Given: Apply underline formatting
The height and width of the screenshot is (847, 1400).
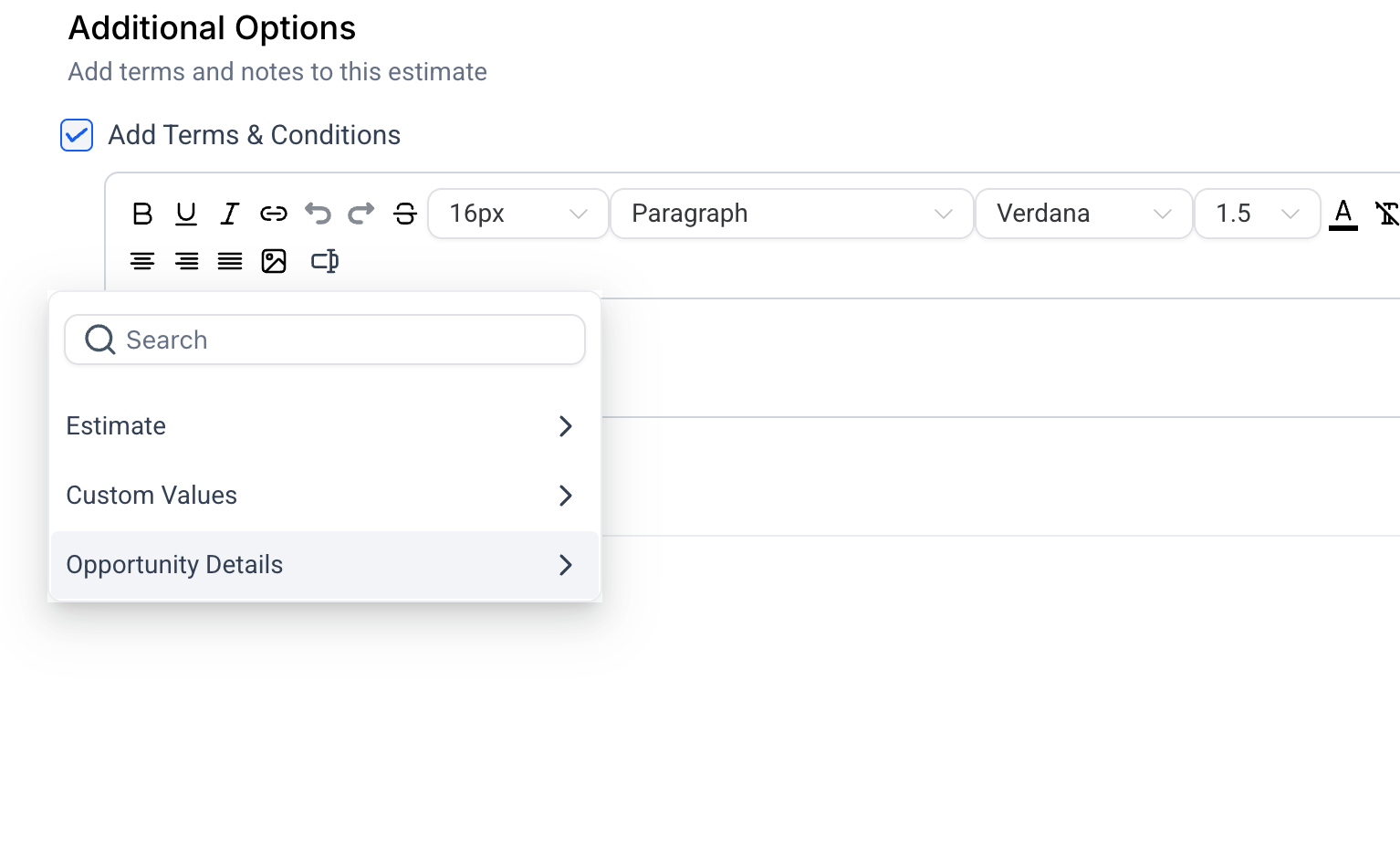Looking at the screenshot, I should 186,214.
